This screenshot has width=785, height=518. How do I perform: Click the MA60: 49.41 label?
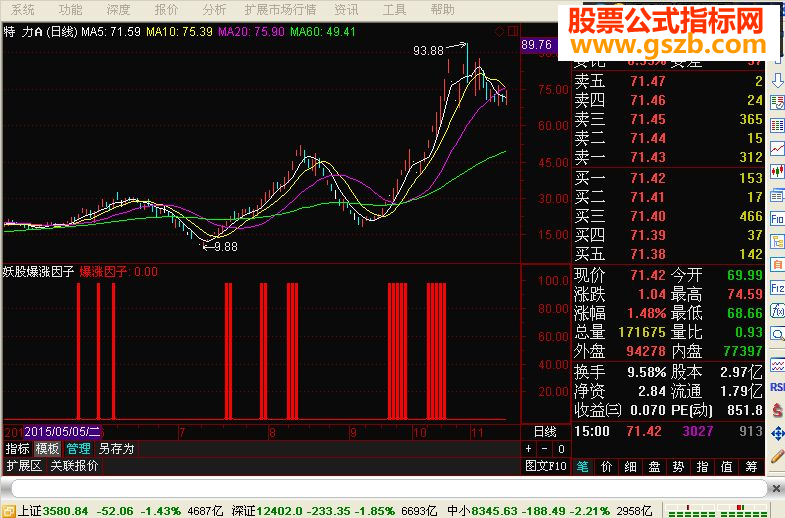323,32
